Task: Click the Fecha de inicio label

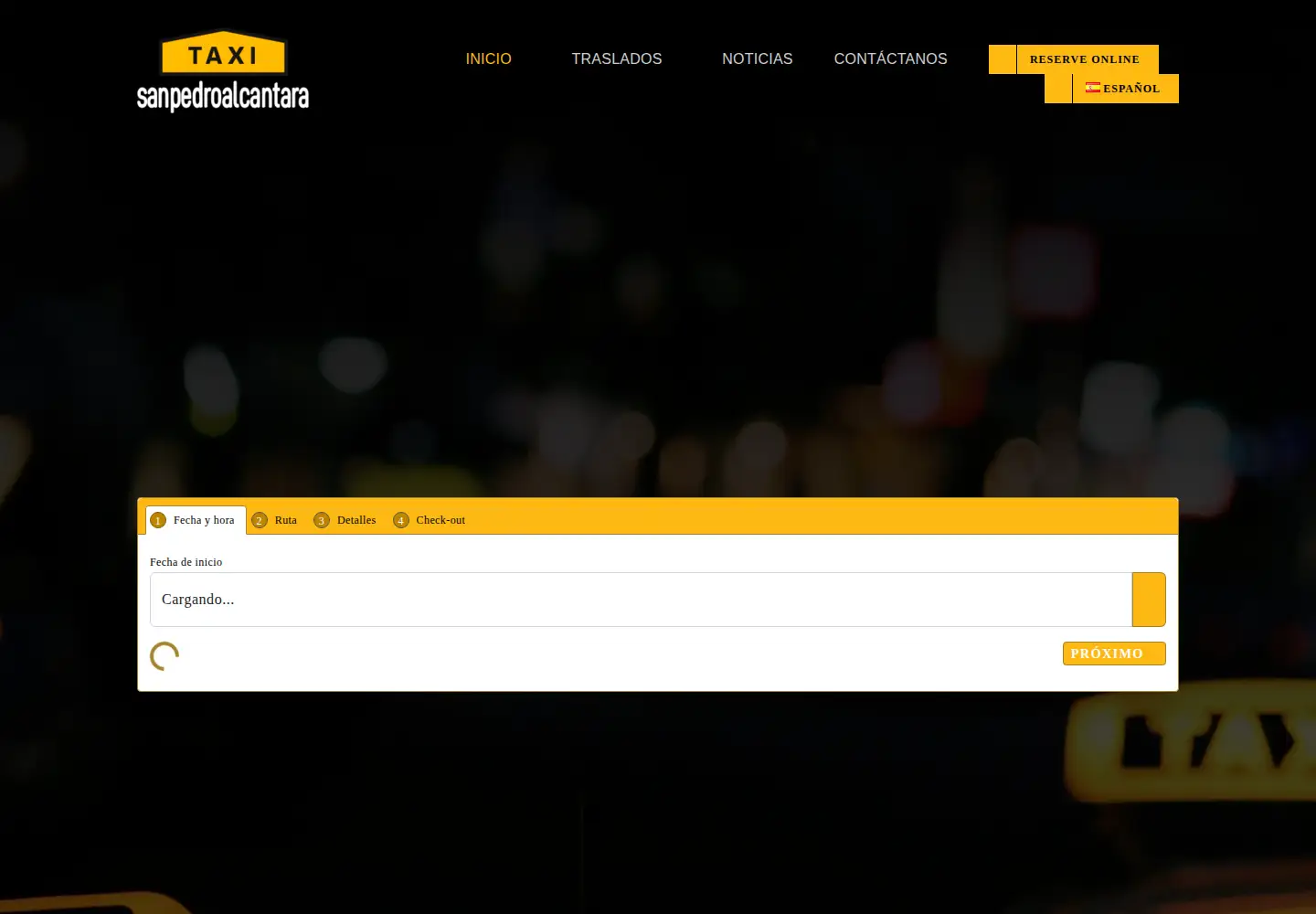Action: [x=186, y=562]
